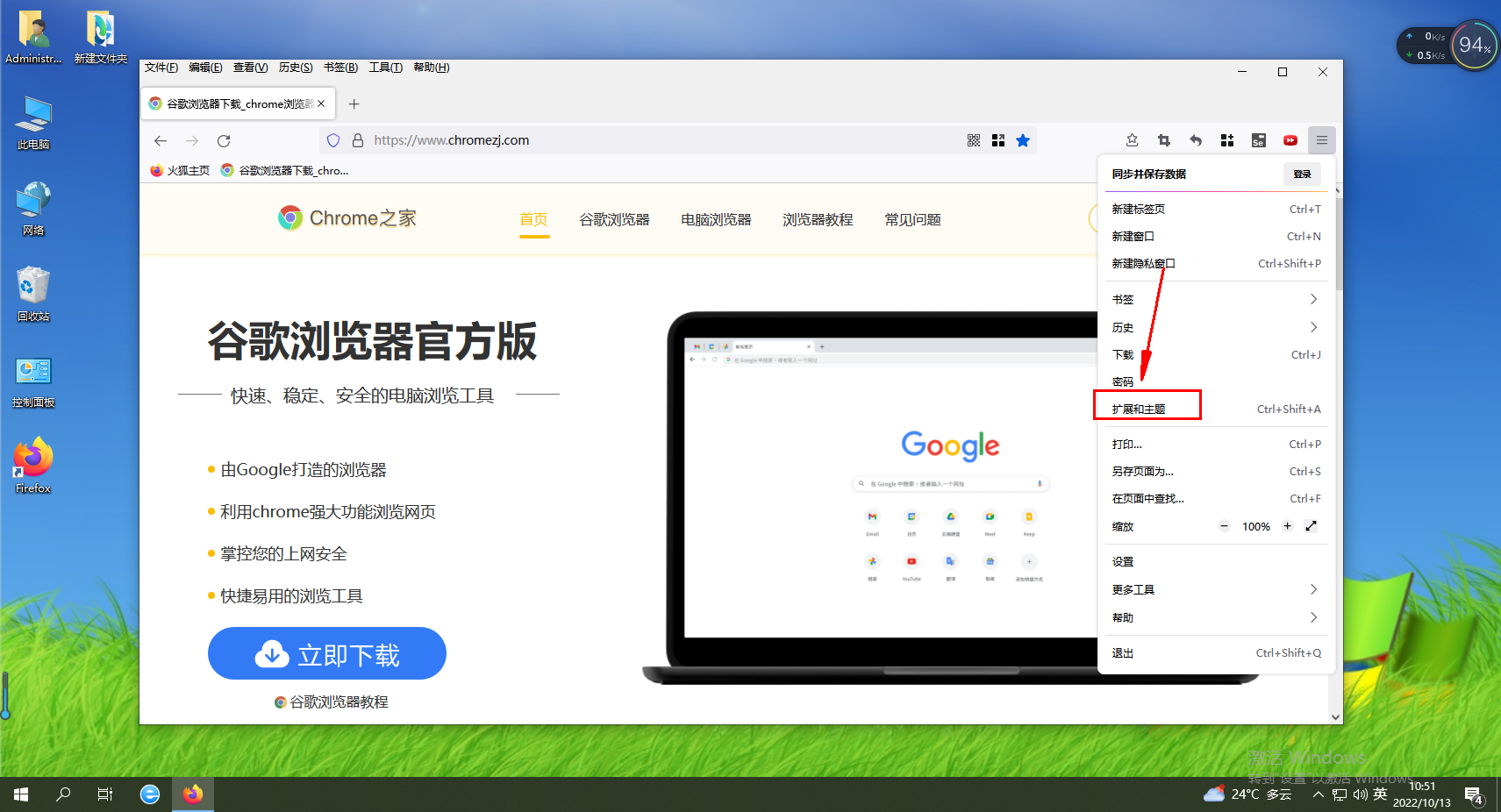Open the volume speaker tray icon
The image size is (1501, 812).
(1360, 794)
